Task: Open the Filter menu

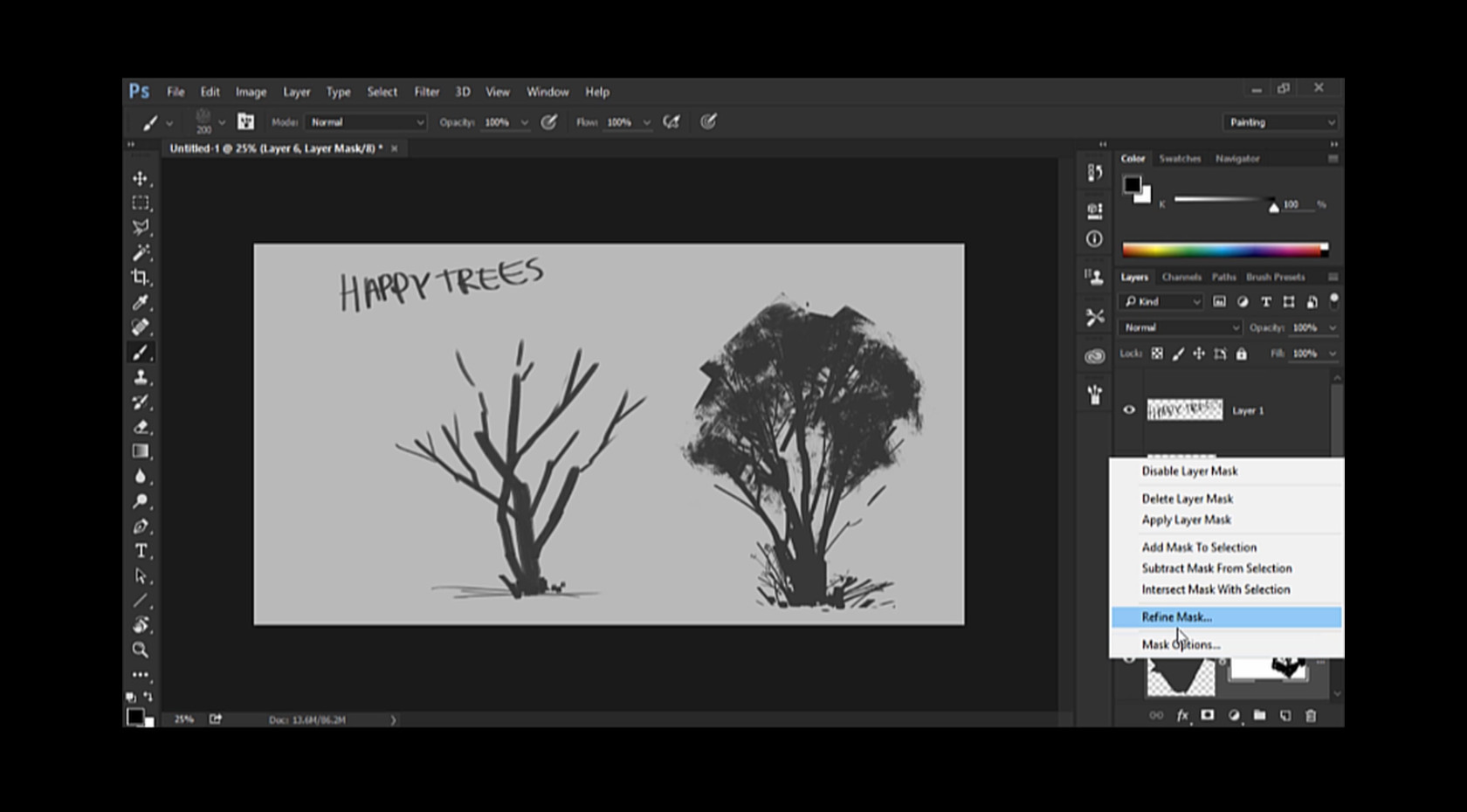Action: 426,92
